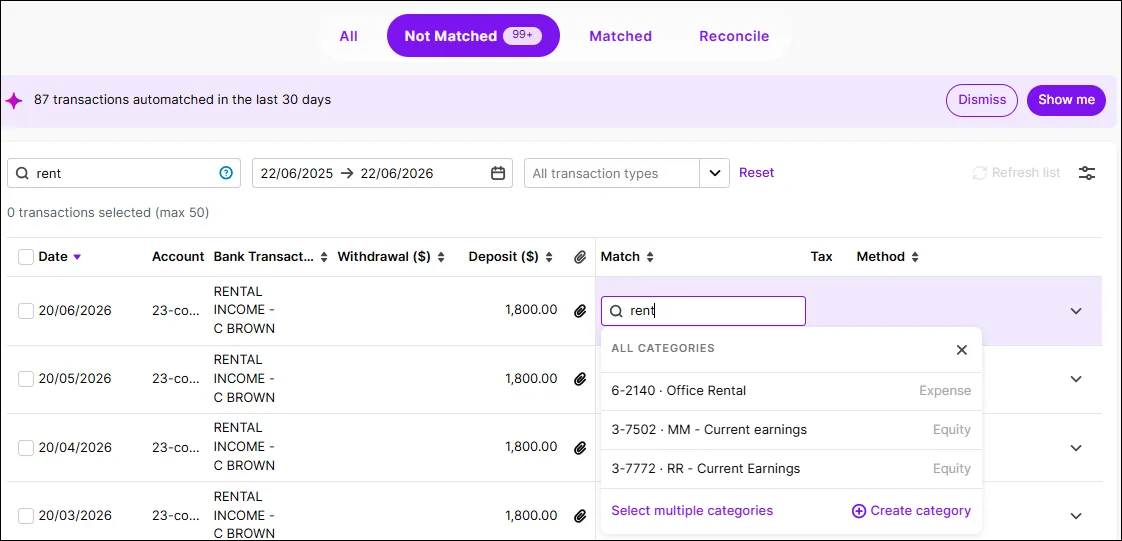
Task: Click the 99+ badge on Not Matched
Action: coord(522,35)
